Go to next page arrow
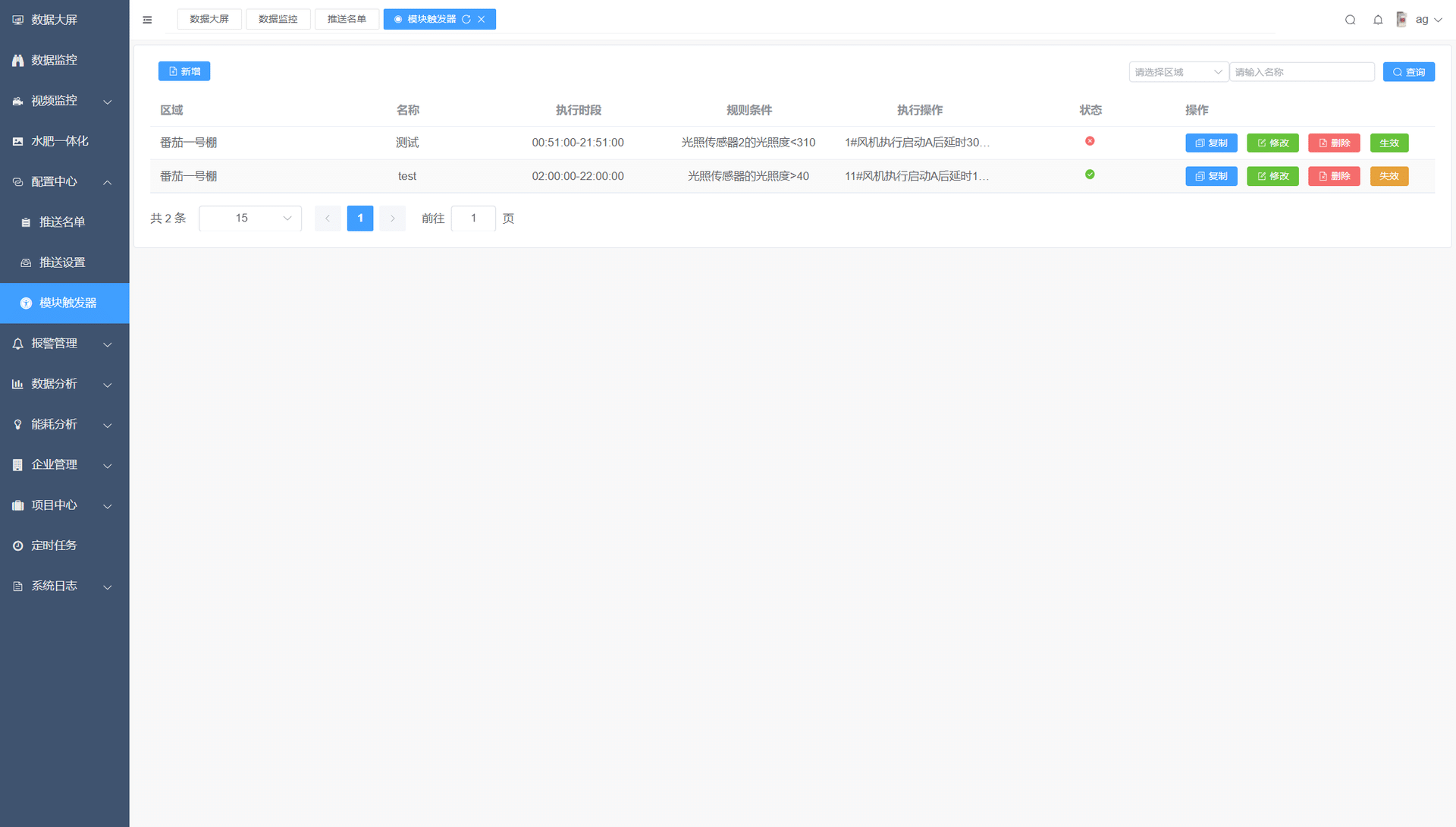 392,219
